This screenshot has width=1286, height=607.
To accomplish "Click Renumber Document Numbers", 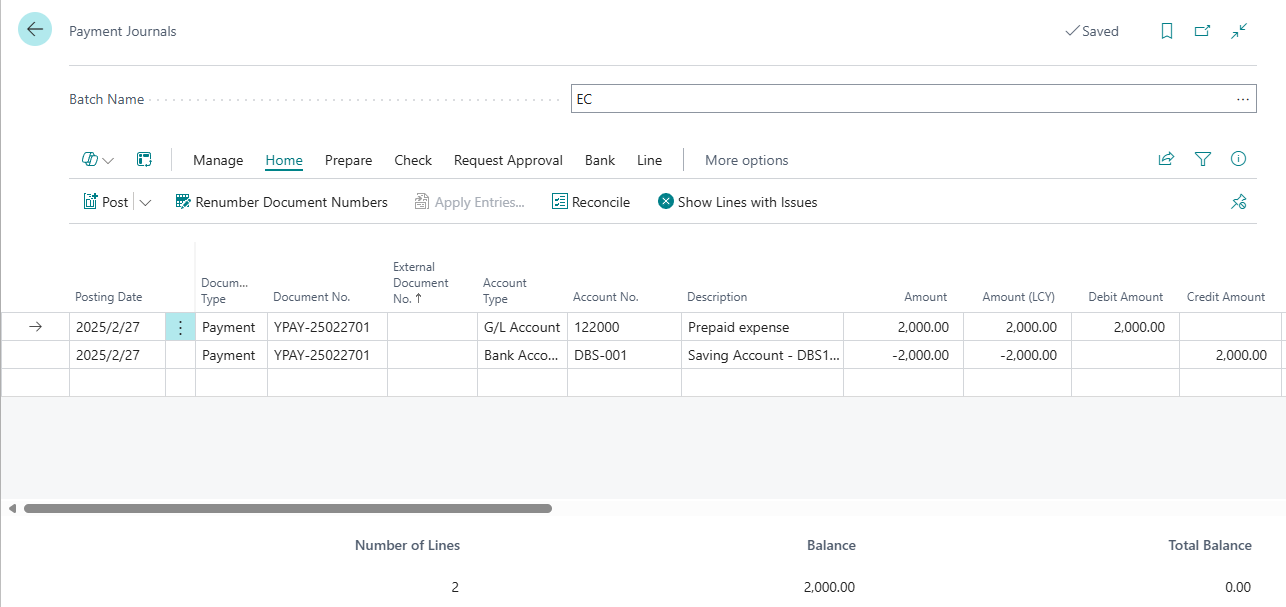I will pyautogui.click(x=281, y=202).
